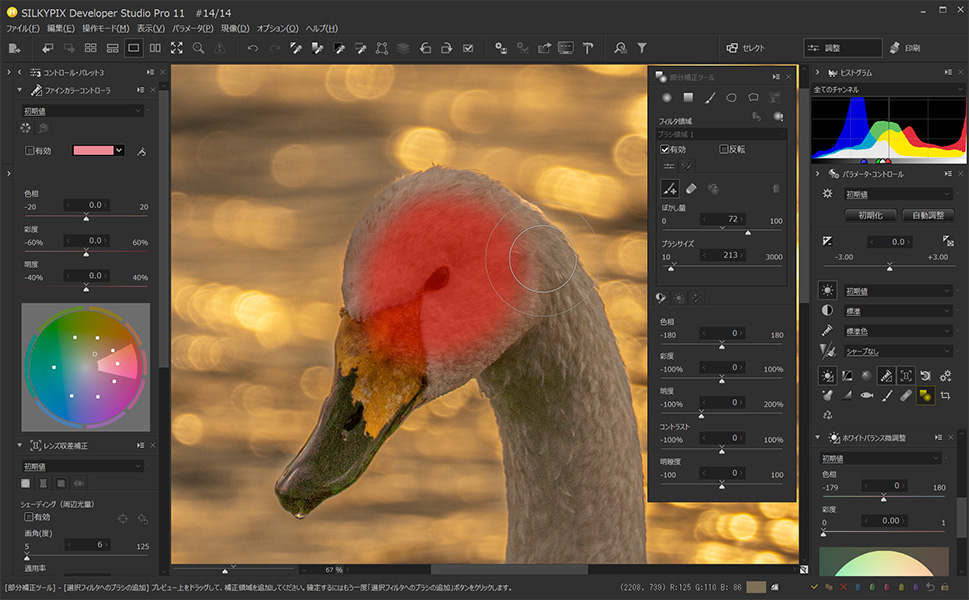Click the undo arrow in the toolbar
The height and width of the screenshot is (600, 969).
pos(253,48)
